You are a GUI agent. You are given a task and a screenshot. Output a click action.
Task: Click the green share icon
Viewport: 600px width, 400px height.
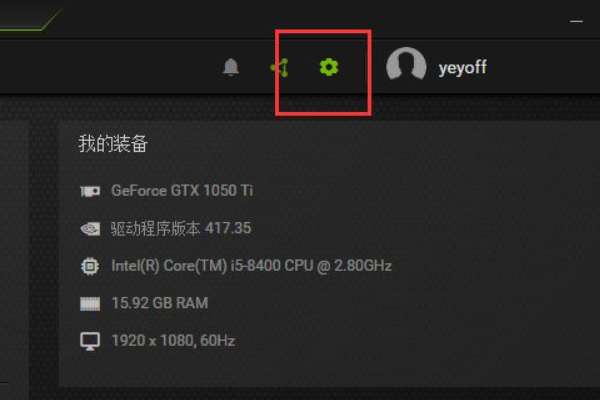click(280, 67)
